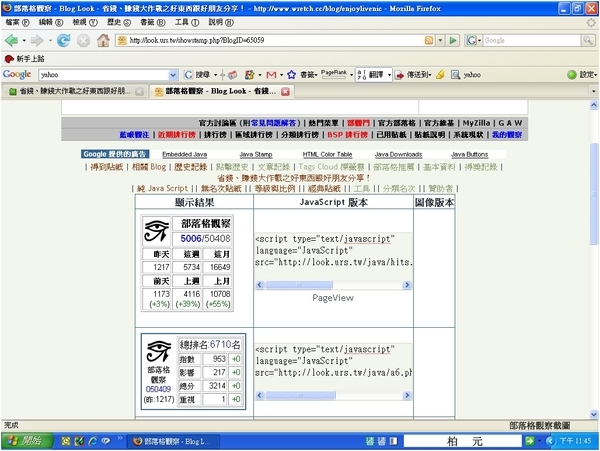This screenshot has height=451, width=600.
Task: Click the HTML Color Table ad link
Action: 327,155
